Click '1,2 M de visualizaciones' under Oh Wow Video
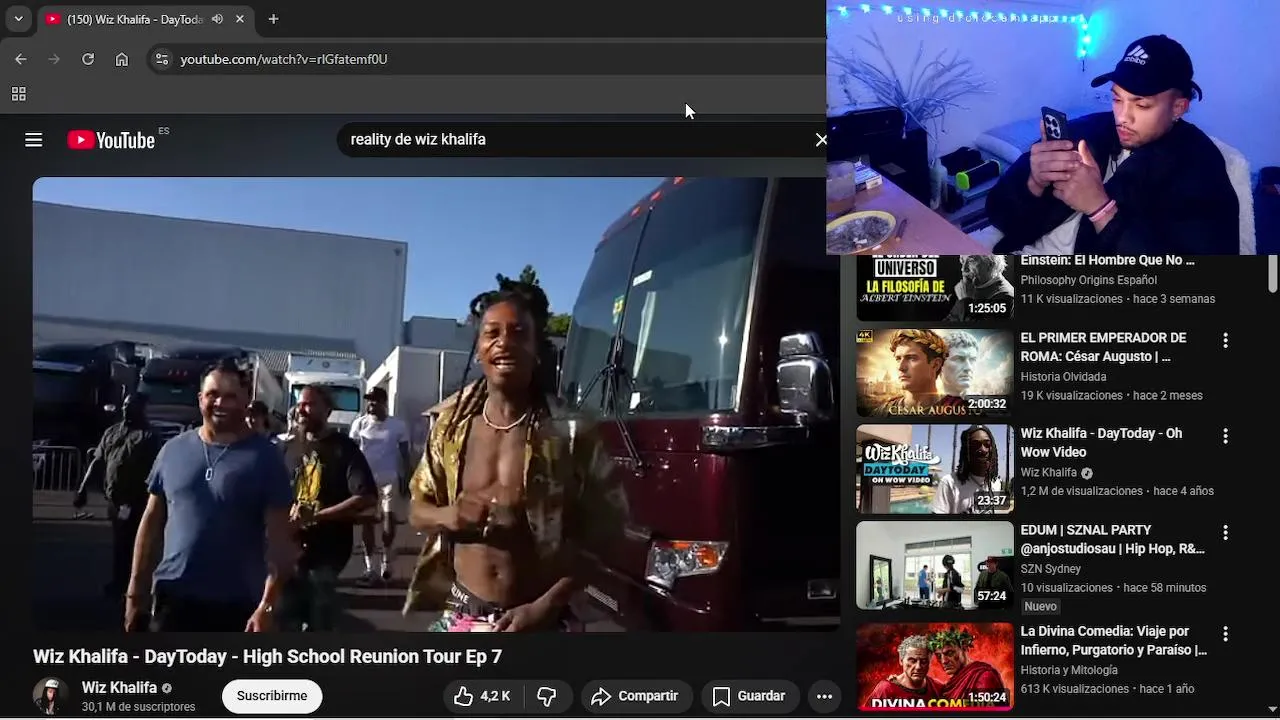1280x720 pixels. pos(1081,491)
